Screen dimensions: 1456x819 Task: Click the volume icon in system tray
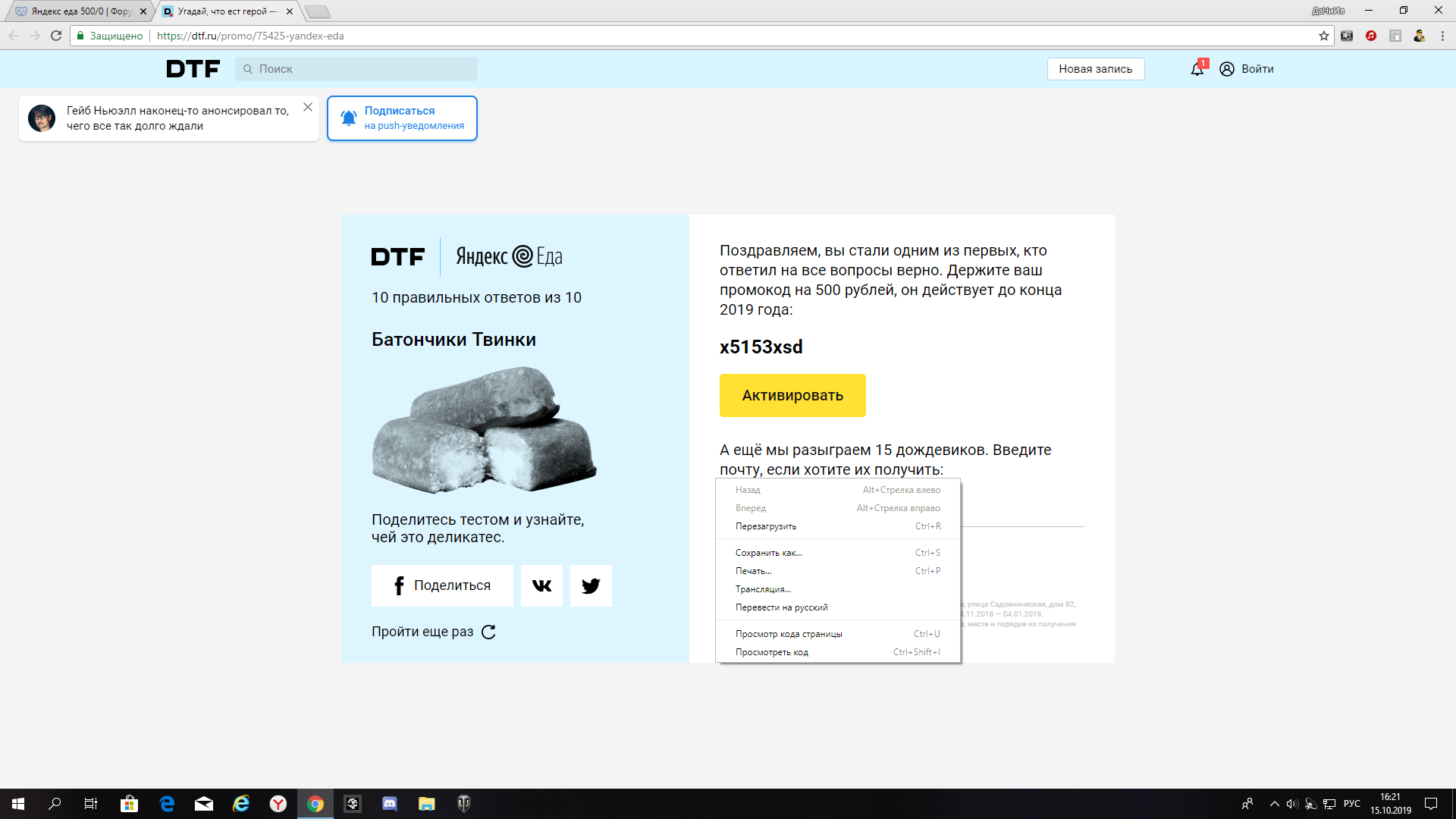[1292, 804]
